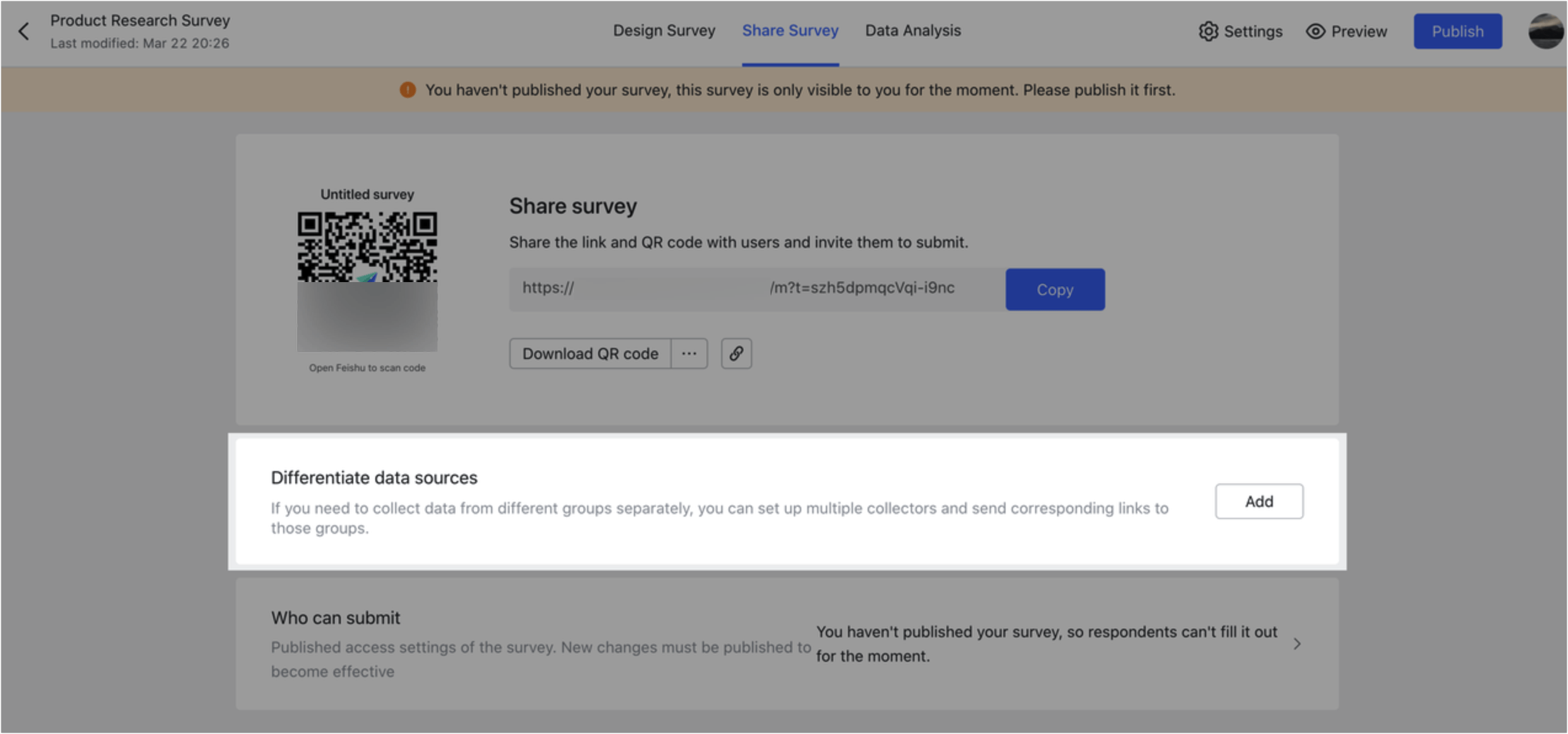
Task: Click the Preview label in header
Action: pyautogui.click(x=1359, y=31)
